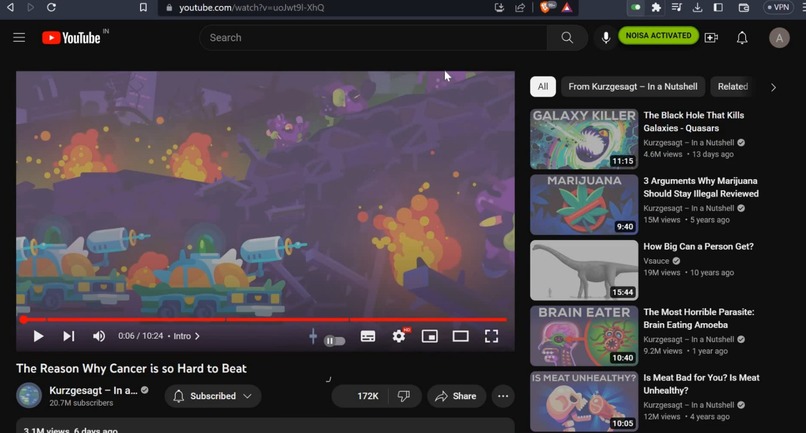Open Kurzgesagt – In a... channel name
The image size is (806, 433).
tap(93, 390)
